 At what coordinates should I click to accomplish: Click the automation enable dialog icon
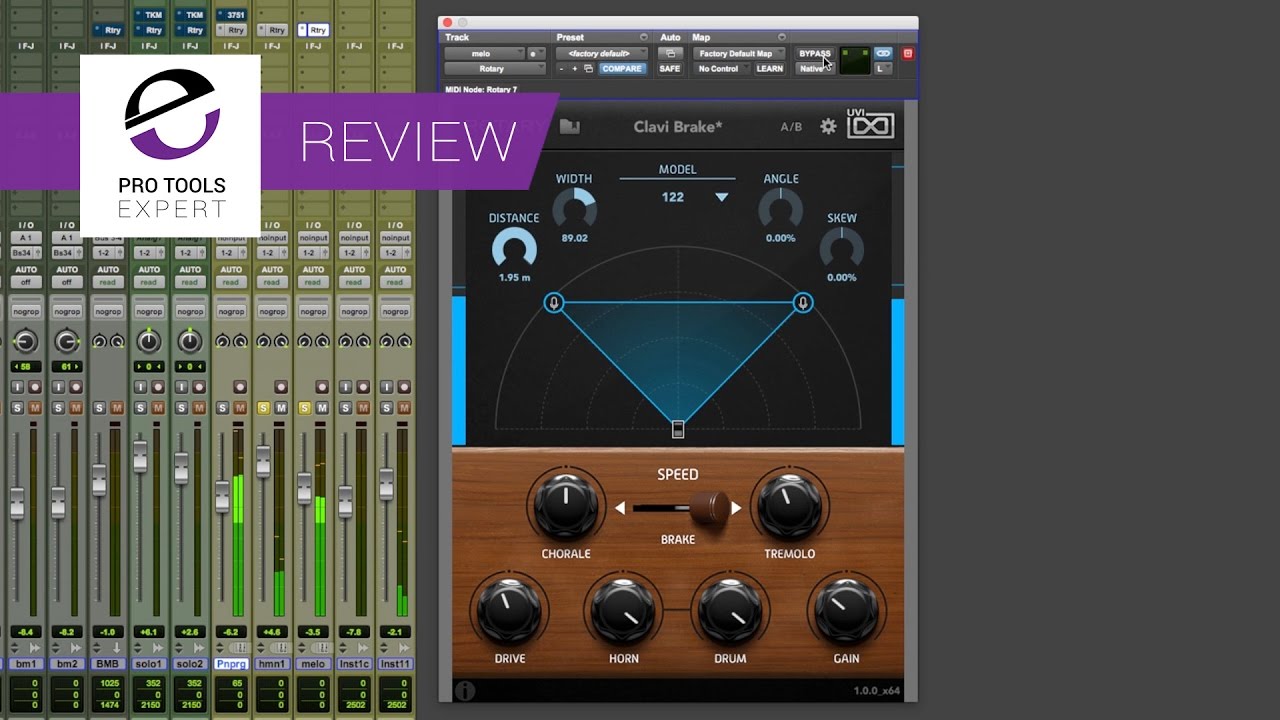(669, 53)
